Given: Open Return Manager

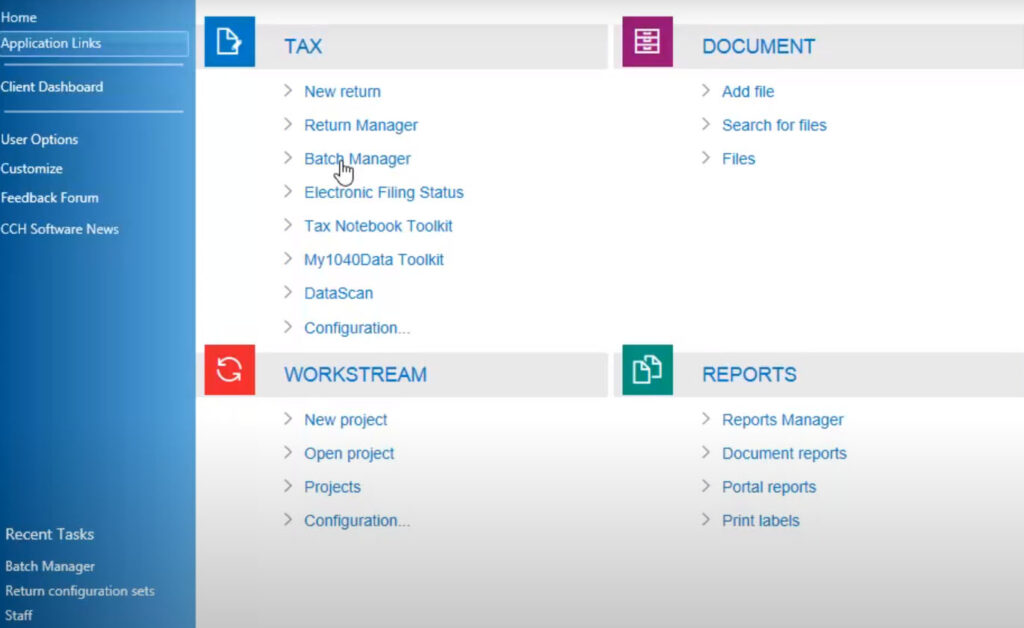Looking at the screenshot, I should (x=360, y=125).
